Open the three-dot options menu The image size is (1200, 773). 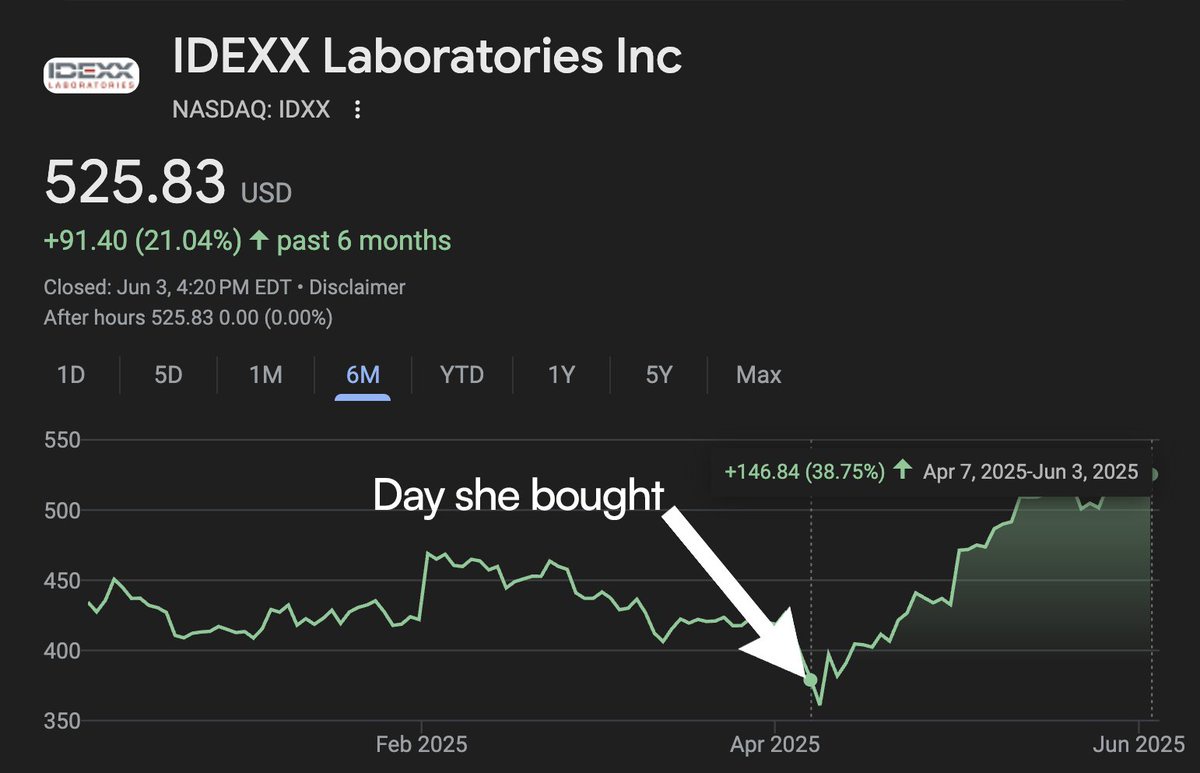[x=358, y=110]
